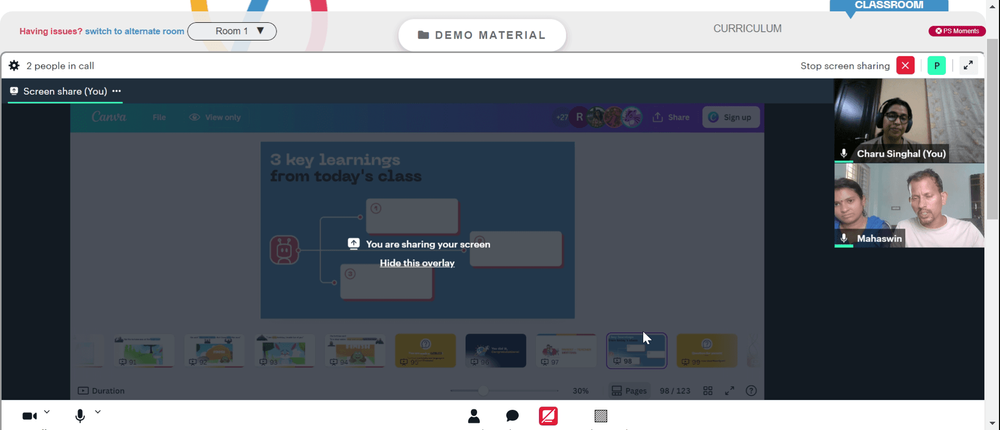Click the R collaborator avatar in Canva
Image resolution: width=1000 pixels, height=430 pixels.
click(x=579, y=117)
